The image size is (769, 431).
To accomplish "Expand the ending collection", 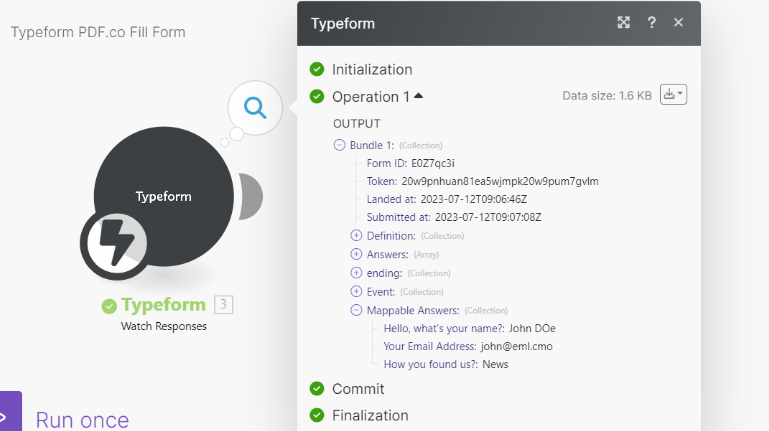I will pyautogui.click(x=356, y=273).
